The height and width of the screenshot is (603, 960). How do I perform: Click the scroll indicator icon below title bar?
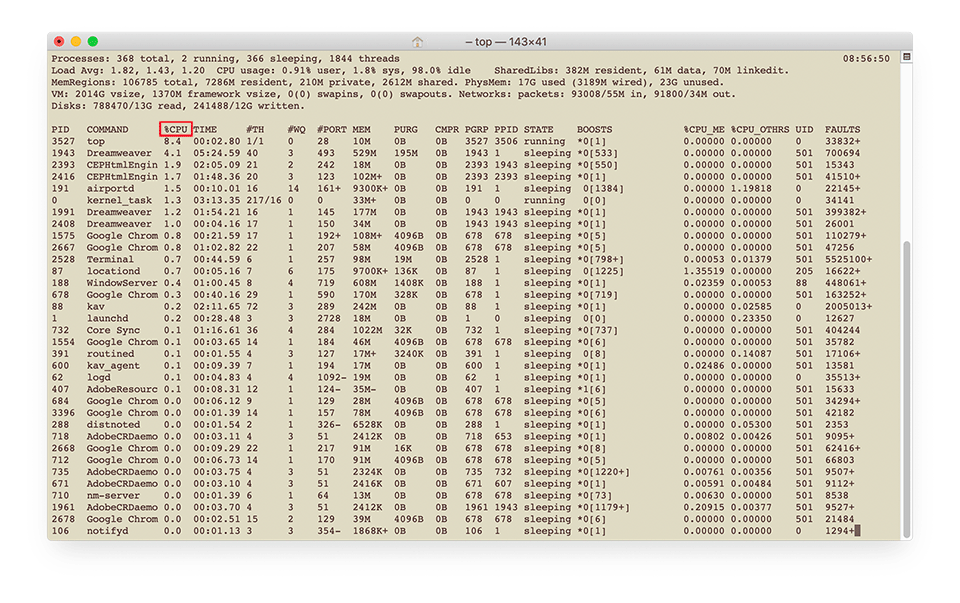(906, 58)
